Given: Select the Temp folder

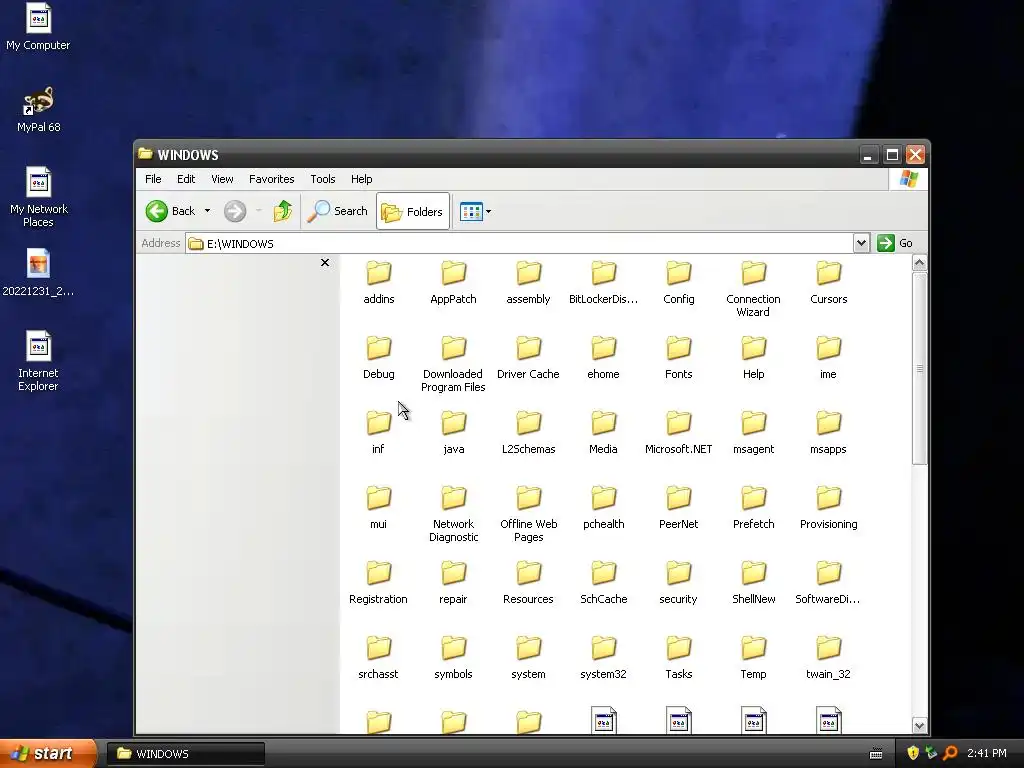Looking at the screenshot, I should [754, 658].
